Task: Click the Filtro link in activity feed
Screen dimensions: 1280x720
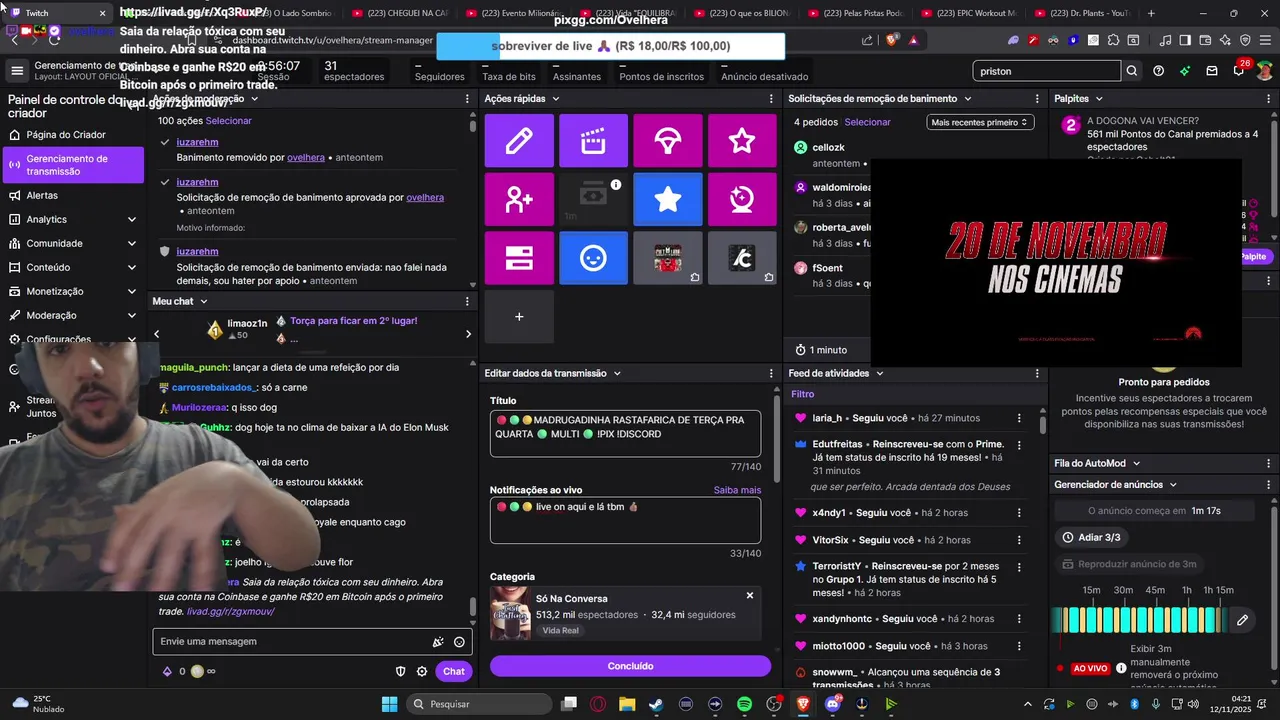Action: (803, 394)
